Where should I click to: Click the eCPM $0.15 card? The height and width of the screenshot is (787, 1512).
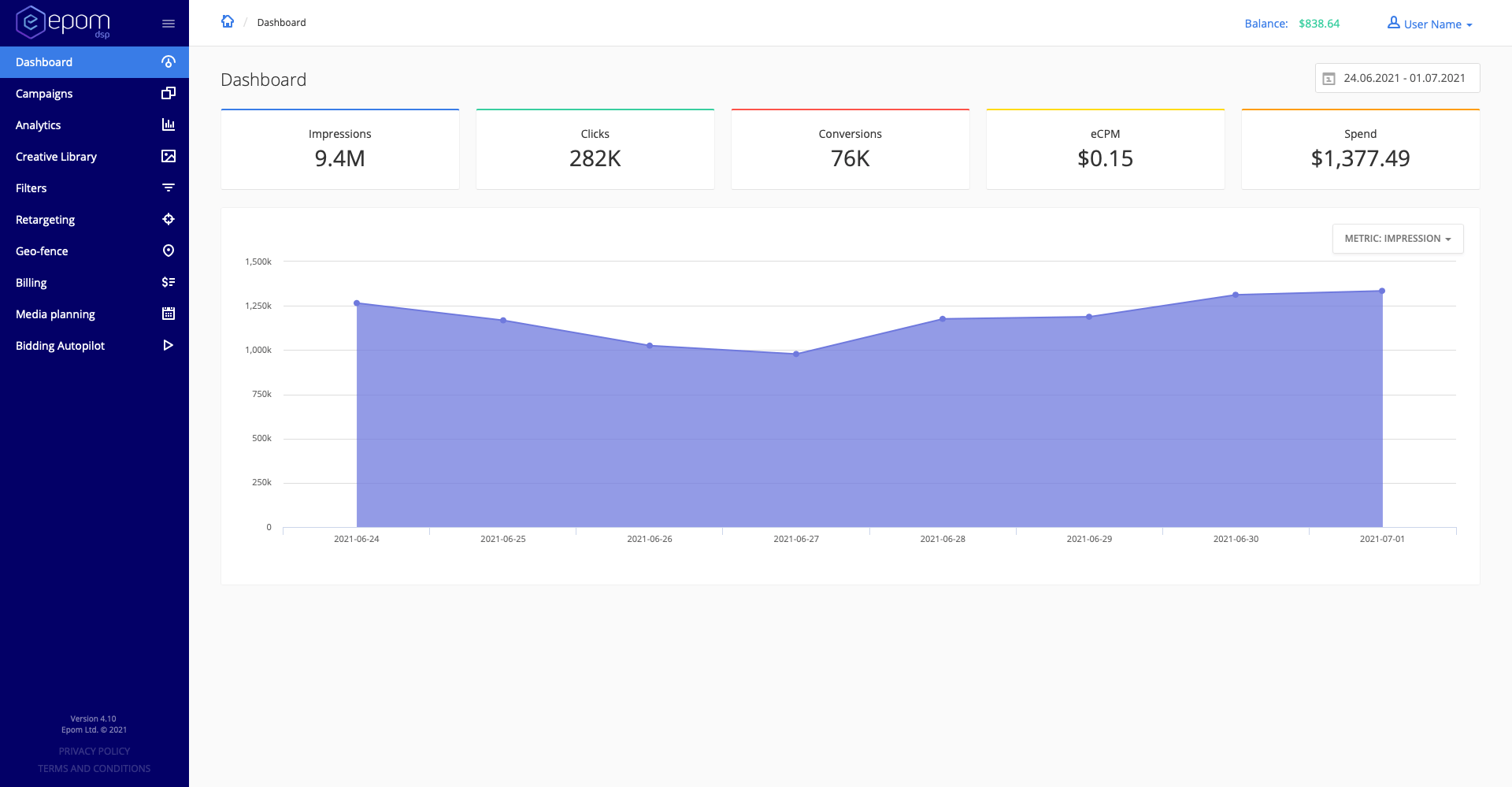[1106, 149]
